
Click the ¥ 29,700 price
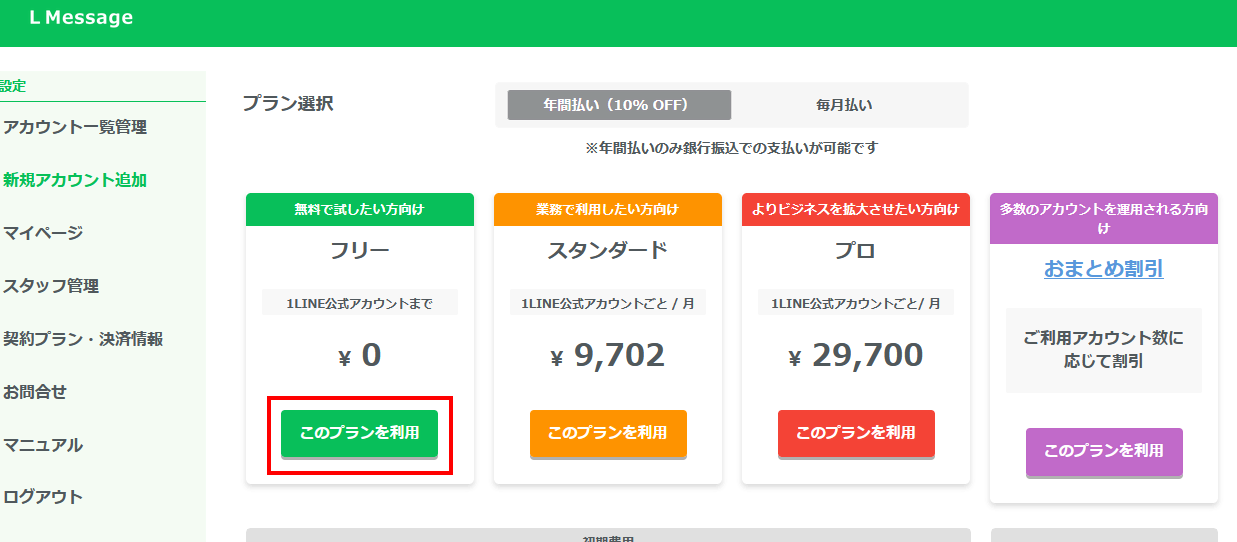pos(856,355)
